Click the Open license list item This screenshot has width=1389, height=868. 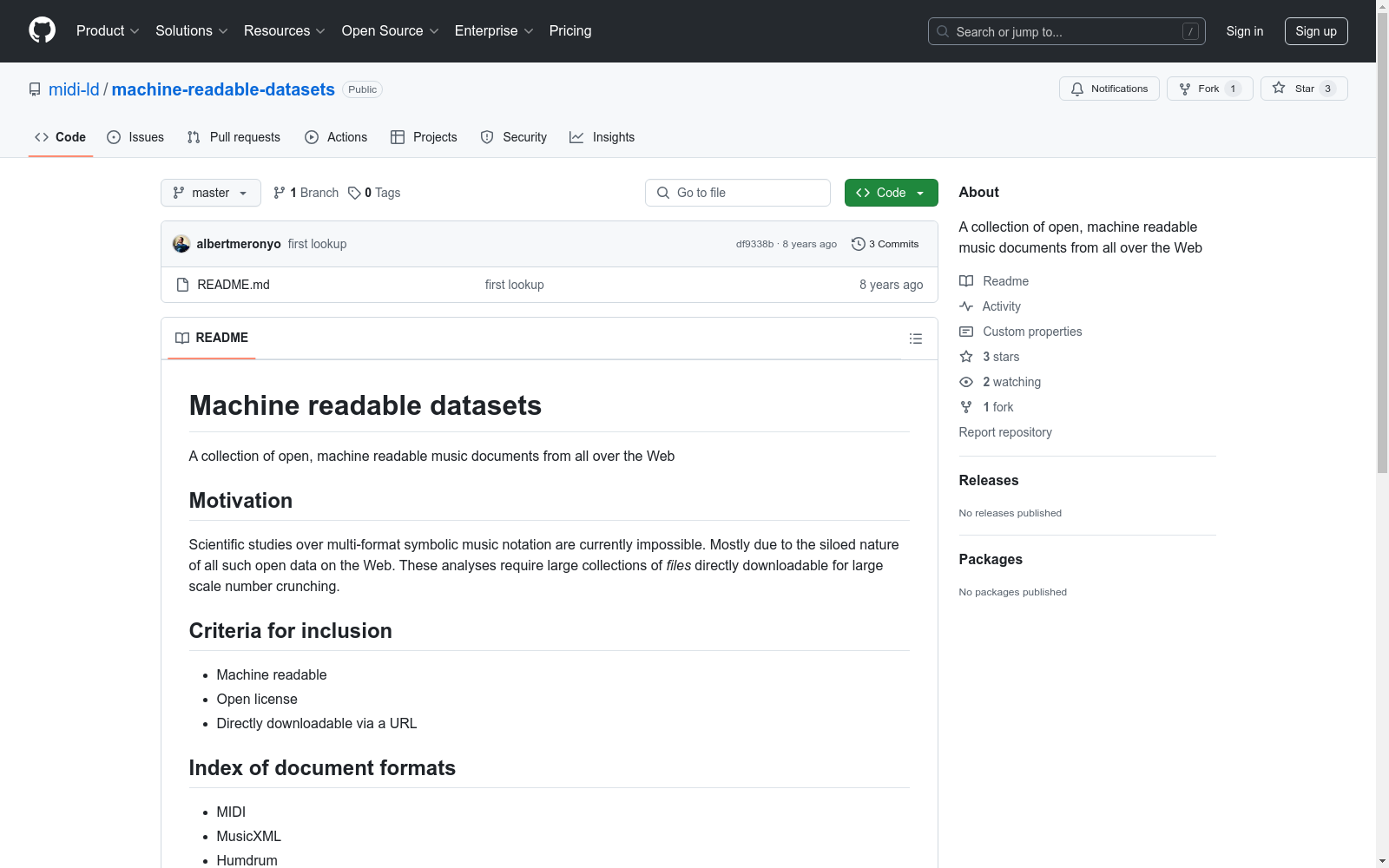click(x=257, y=699)
